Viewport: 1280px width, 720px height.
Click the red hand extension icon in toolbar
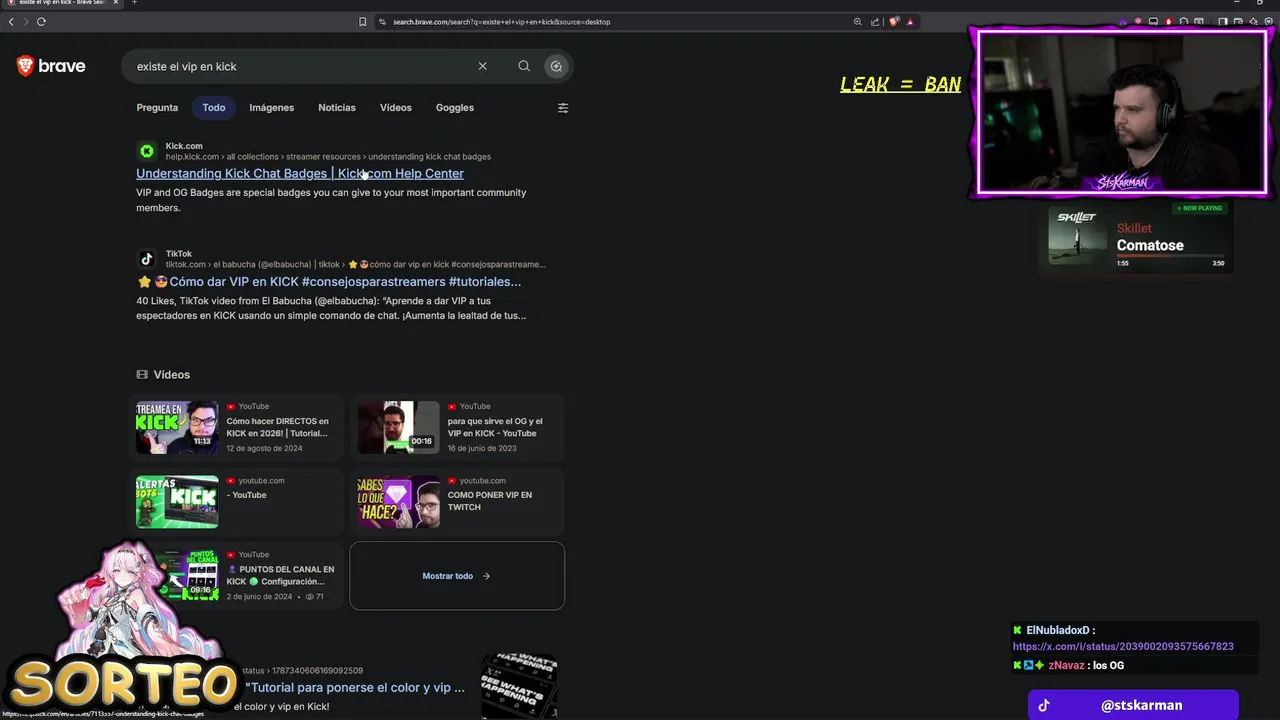click(1168, 21)
